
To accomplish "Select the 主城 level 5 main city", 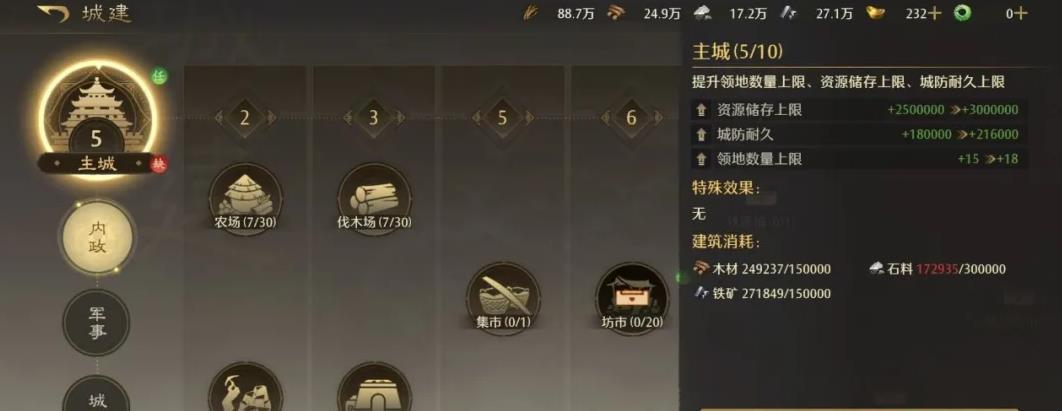I will 96,118.
